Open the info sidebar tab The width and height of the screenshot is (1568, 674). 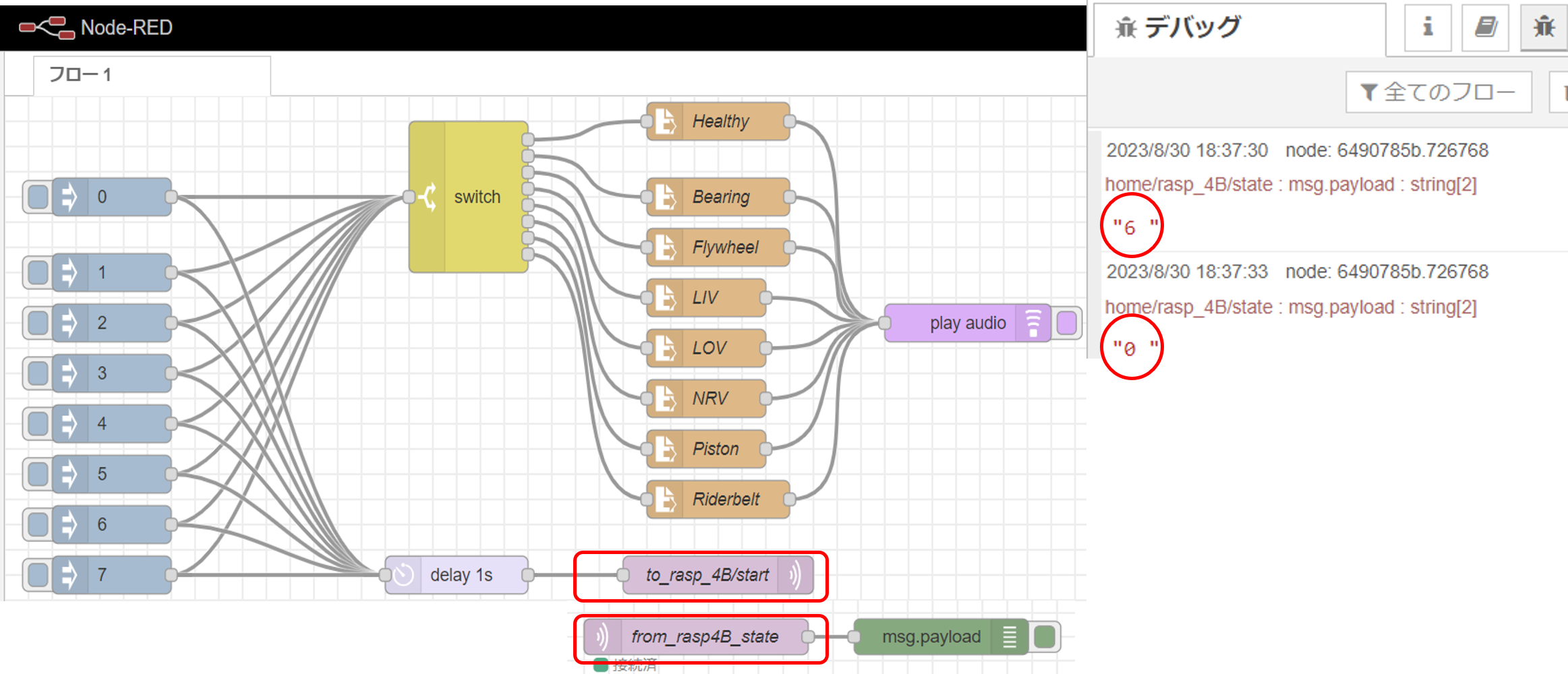click(x=1428, y=27)
